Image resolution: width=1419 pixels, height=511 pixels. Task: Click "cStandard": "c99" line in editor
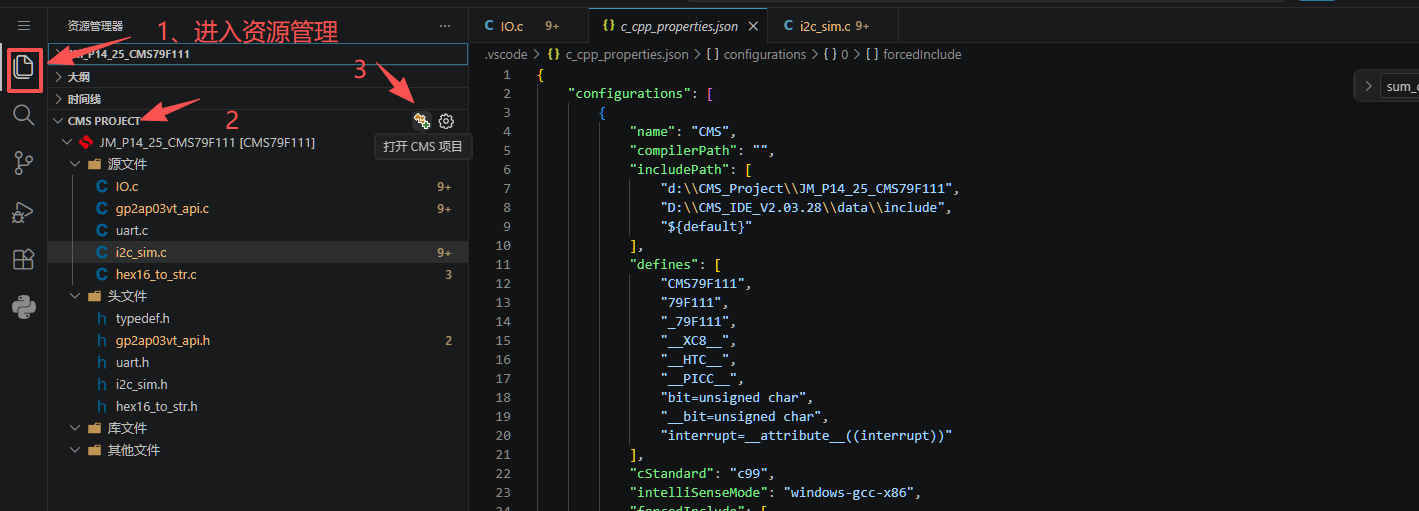pyautogui.click(x=702, y=473)
